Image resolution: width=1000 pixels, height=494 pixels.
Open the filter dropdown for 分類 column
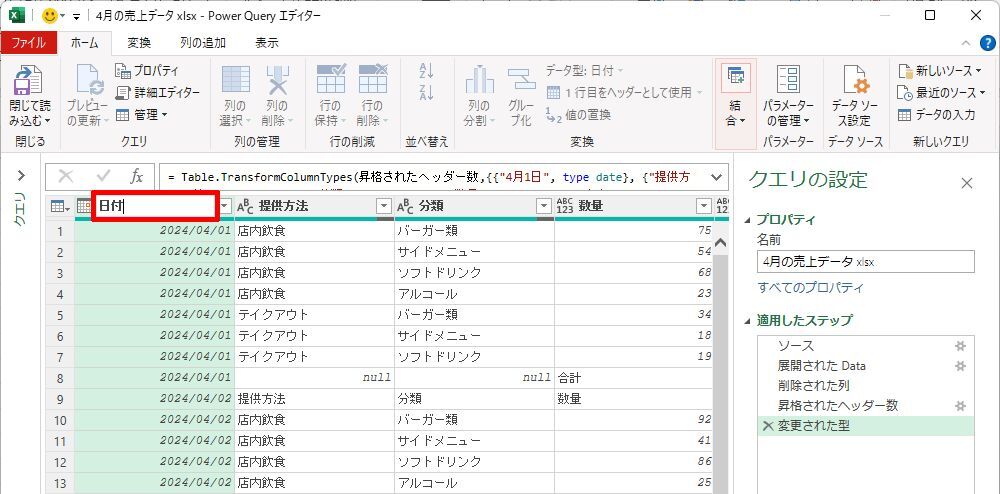[543, 206]
